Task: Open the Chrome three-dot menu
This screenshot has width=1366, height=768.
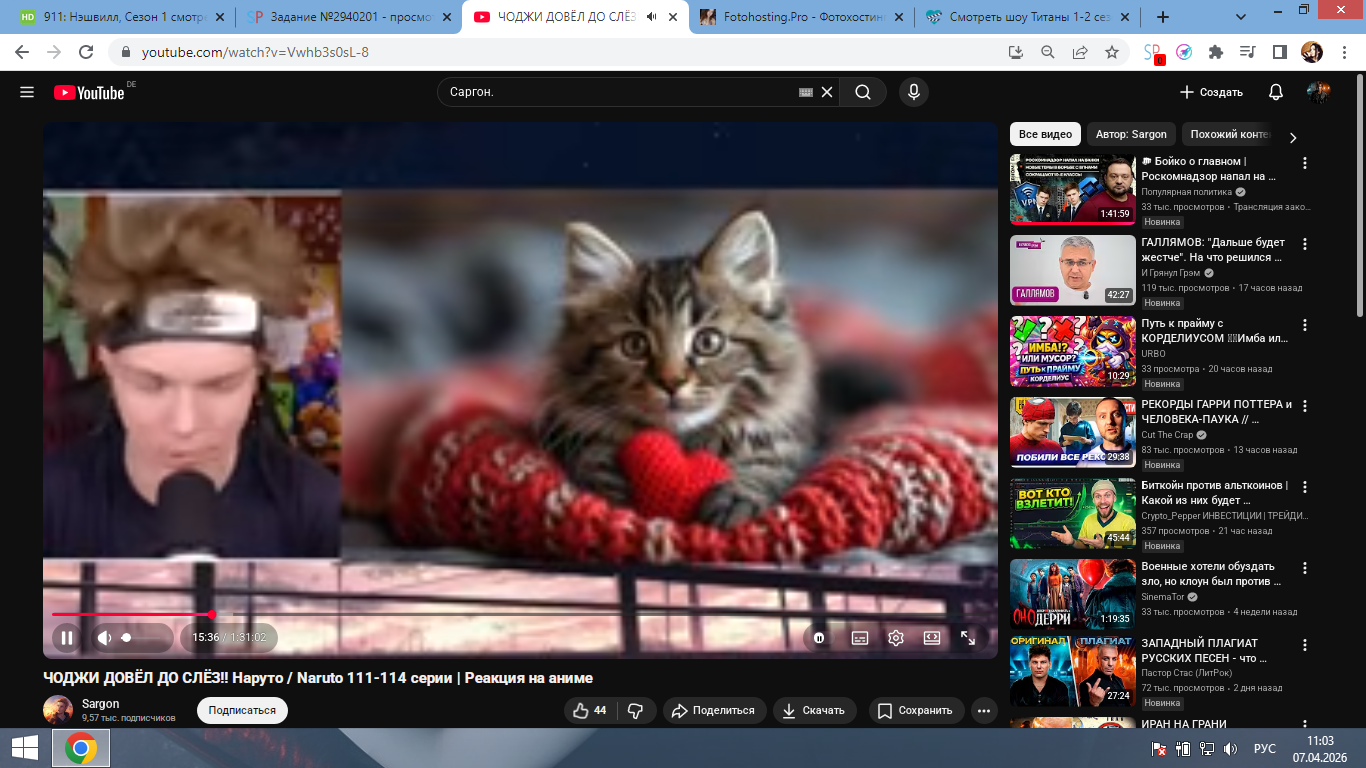Action: (1343, 52)
